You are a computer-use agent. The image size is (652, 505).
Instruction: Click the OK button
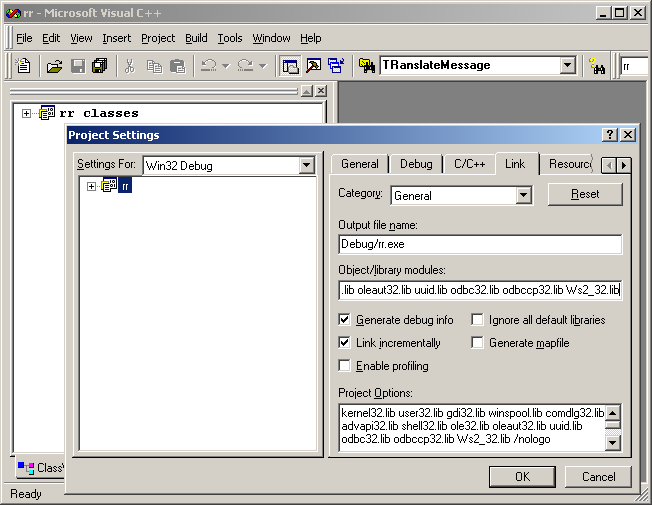click(522, 476)
